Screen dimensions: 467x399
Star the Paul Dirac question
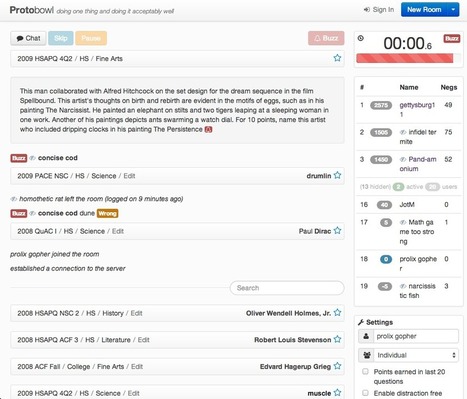pyautogui.click(x=337, y=231)
